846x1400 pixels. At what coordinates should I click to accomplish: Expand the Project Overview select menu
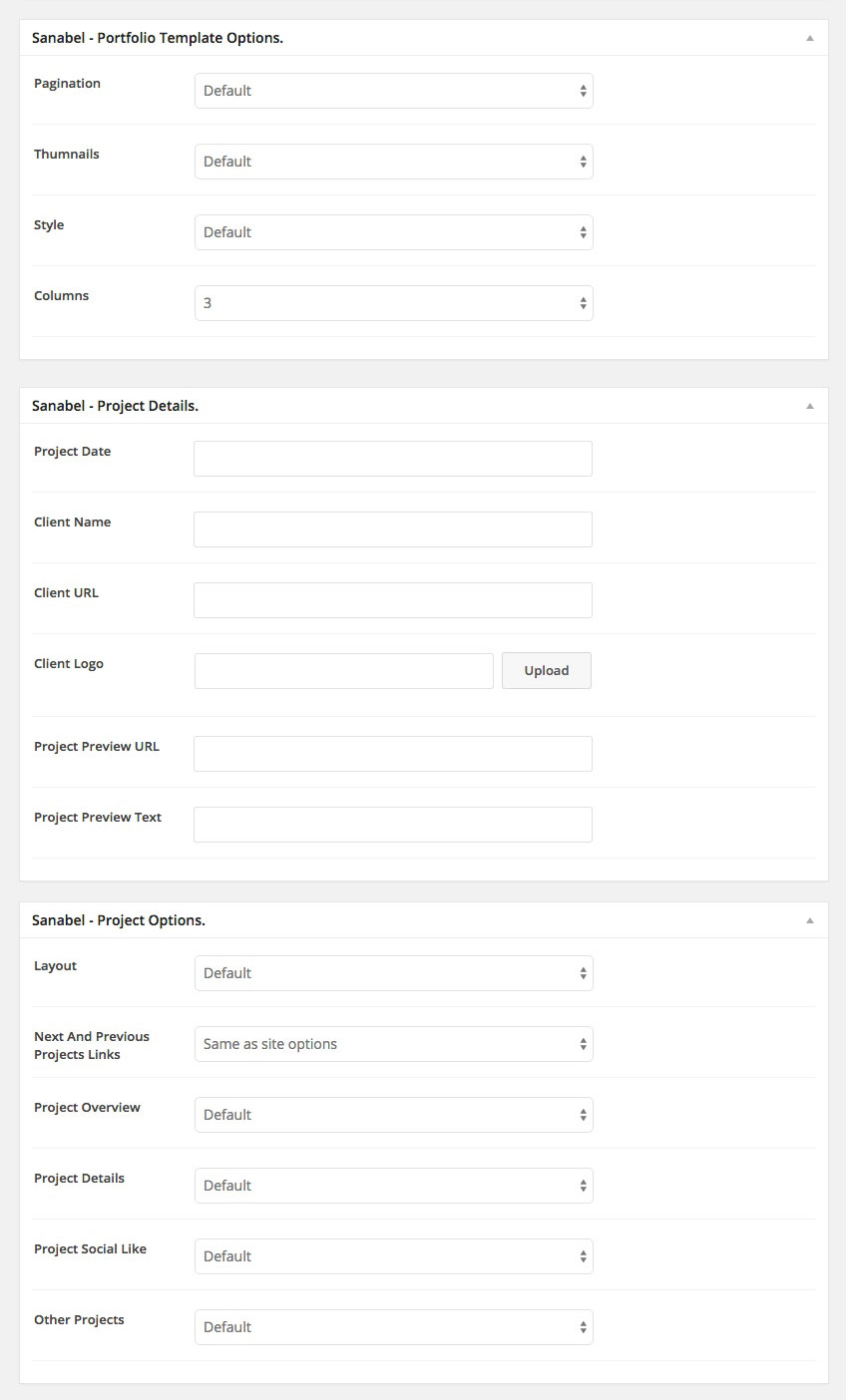[393, 1115]
